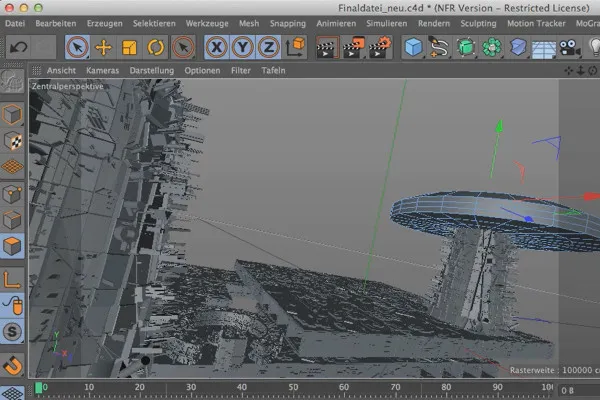Image resolution: width=600 pixels, height=400 pixels.
Task: Enable axis mode L-shaped icon
Action: (x=12, y=279)
